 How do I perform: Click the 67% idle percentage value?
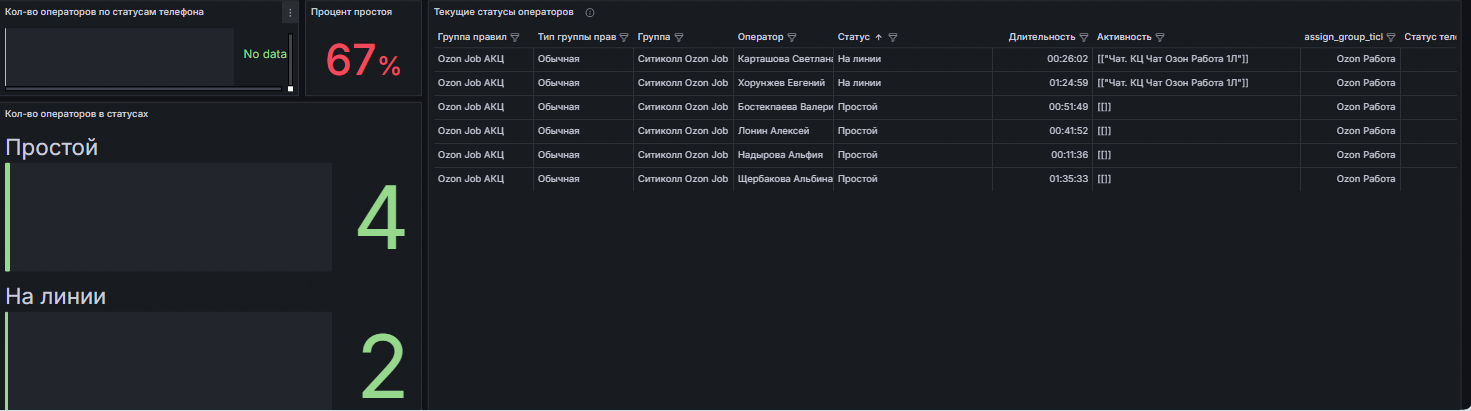coord(363,61)
